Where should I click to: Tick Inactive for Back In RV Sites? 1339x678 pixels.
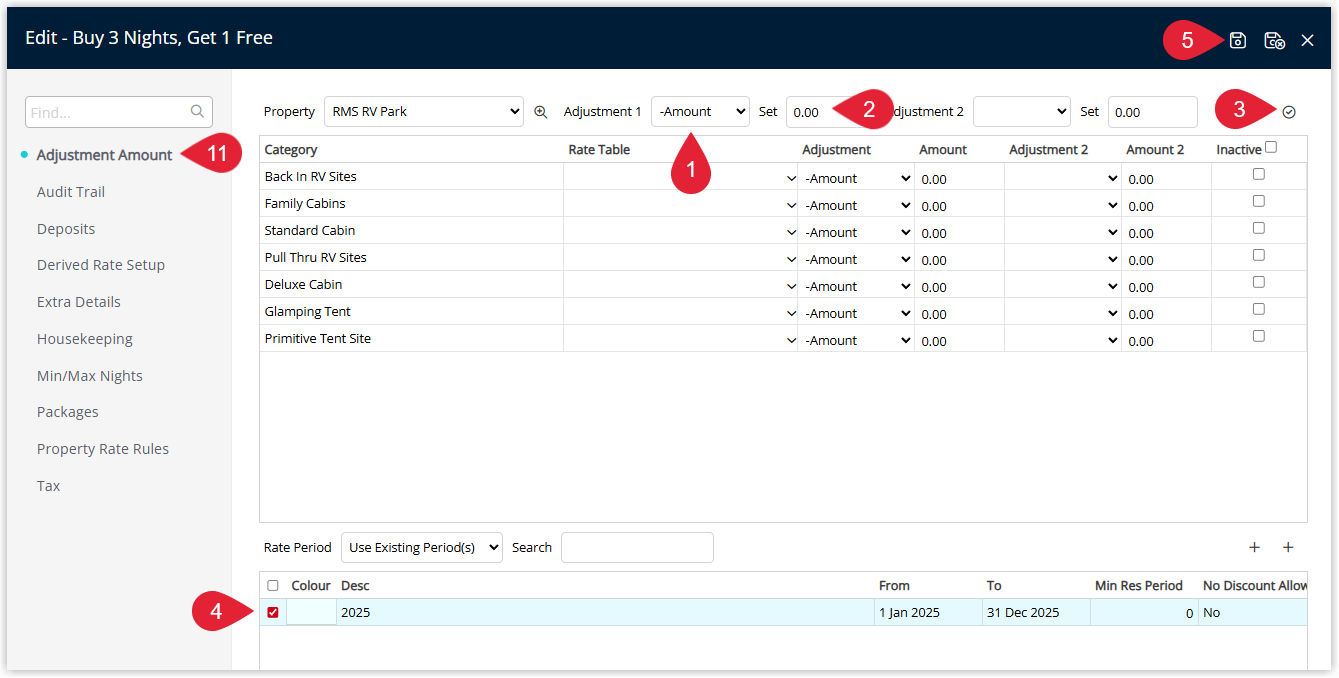tap(1259, 174)
